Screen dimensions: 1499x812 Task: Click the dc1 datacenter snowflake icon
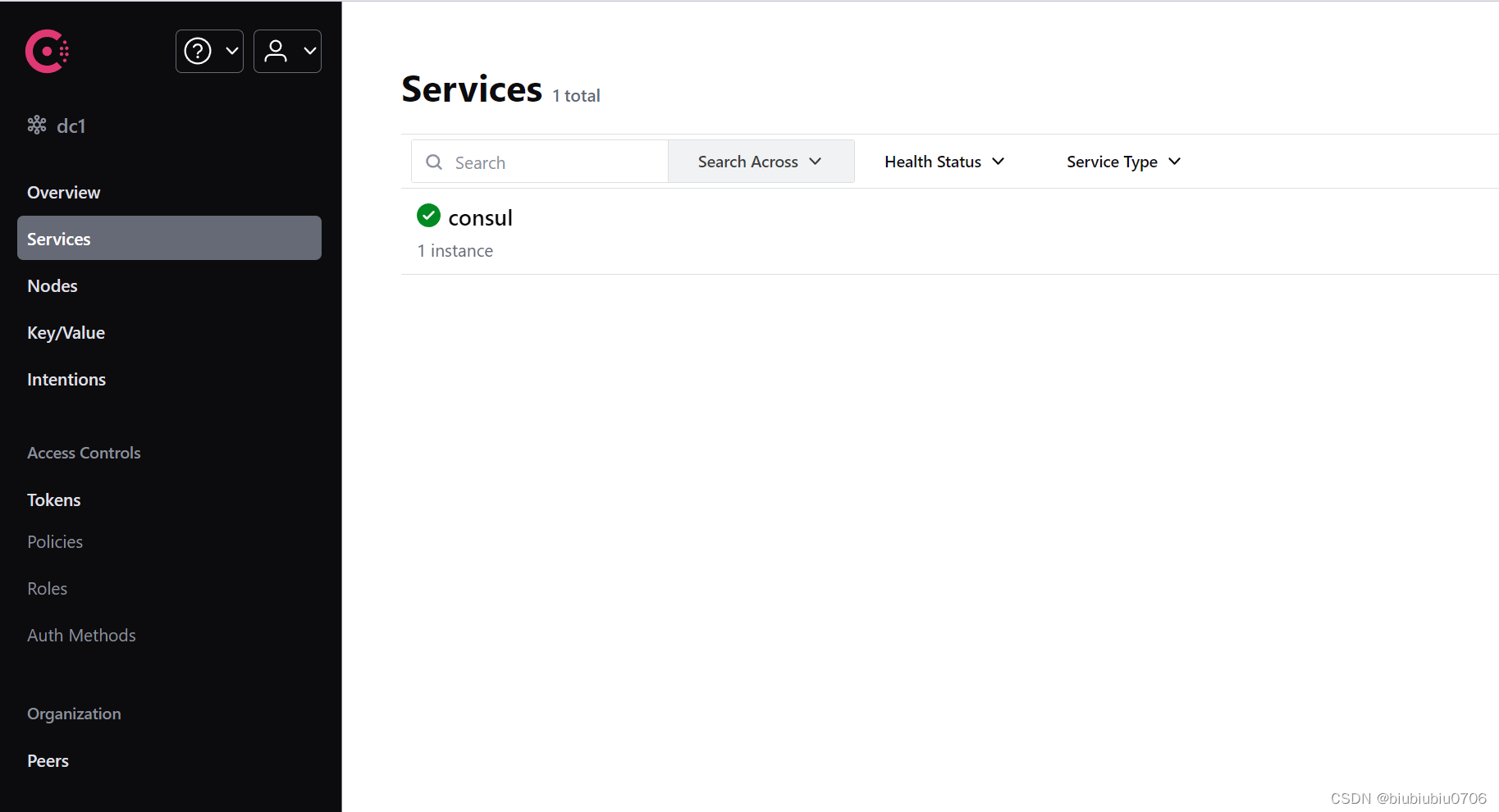(x=36, y=125)
